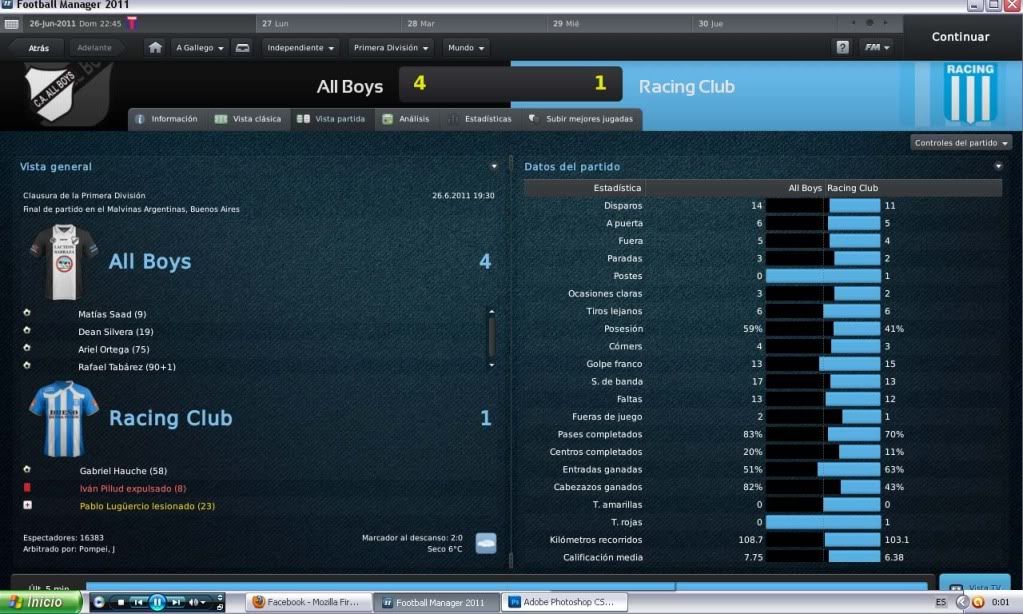This screenshot has height=614, width=1023.
Task: Click the Continuar button
Action: [960, 37]
